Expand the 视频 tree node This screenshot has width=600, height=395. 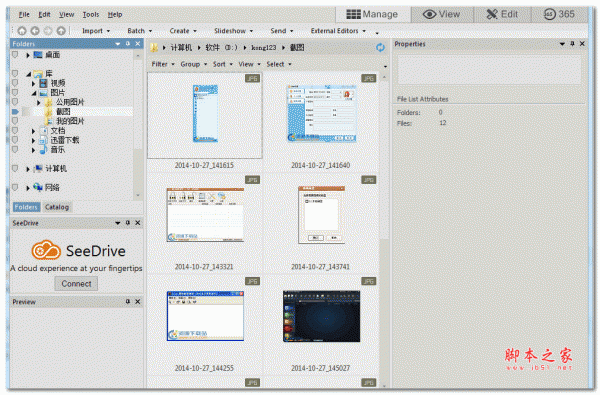tap(33, 83)
